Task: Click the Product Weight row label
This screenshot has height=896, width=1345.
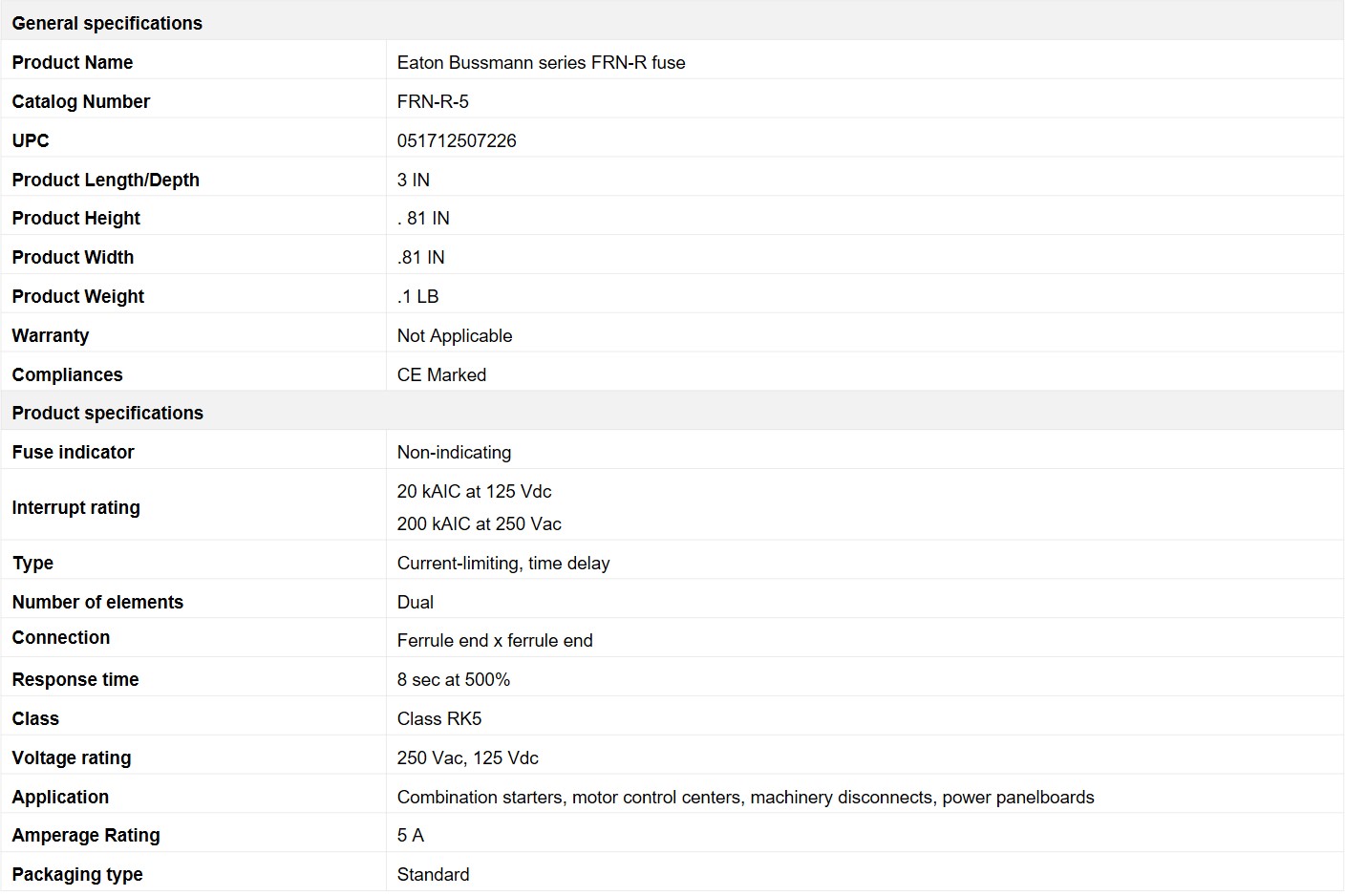Action: (x=78, y=296)
